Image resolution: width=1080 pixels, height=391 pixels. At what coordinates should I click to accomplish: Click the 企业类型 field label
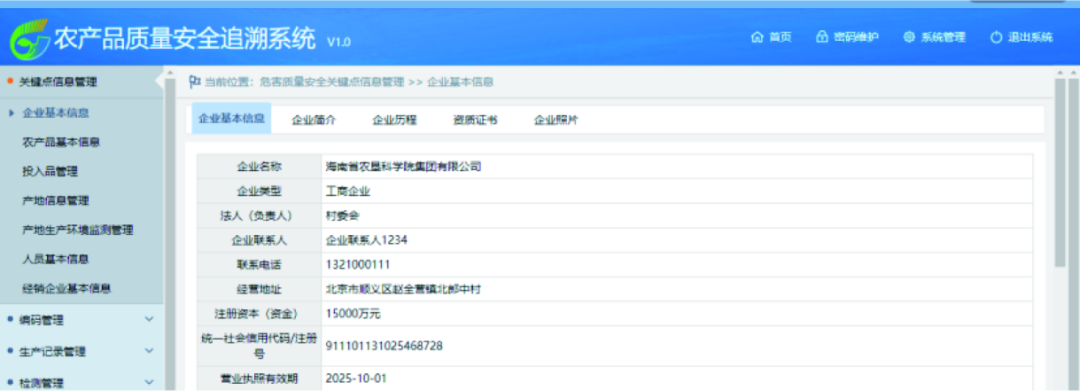click(x=259, y=191)
